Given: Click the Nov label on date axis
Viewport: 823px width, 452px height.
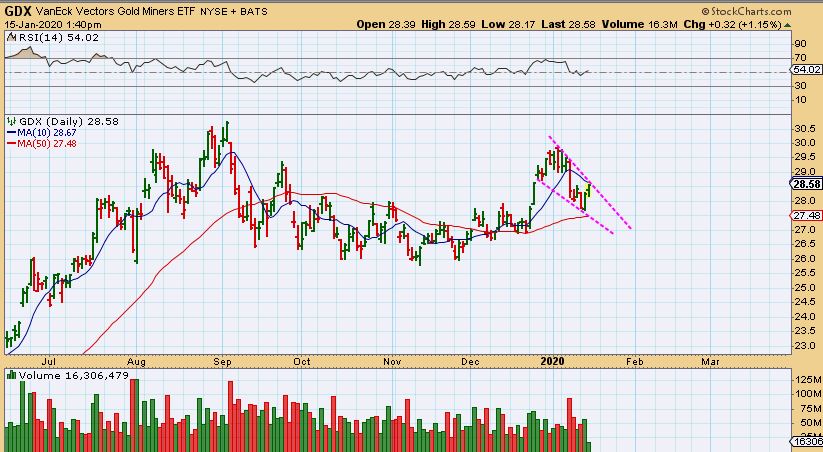Looking at the screenshot, I should pos(392,362).
